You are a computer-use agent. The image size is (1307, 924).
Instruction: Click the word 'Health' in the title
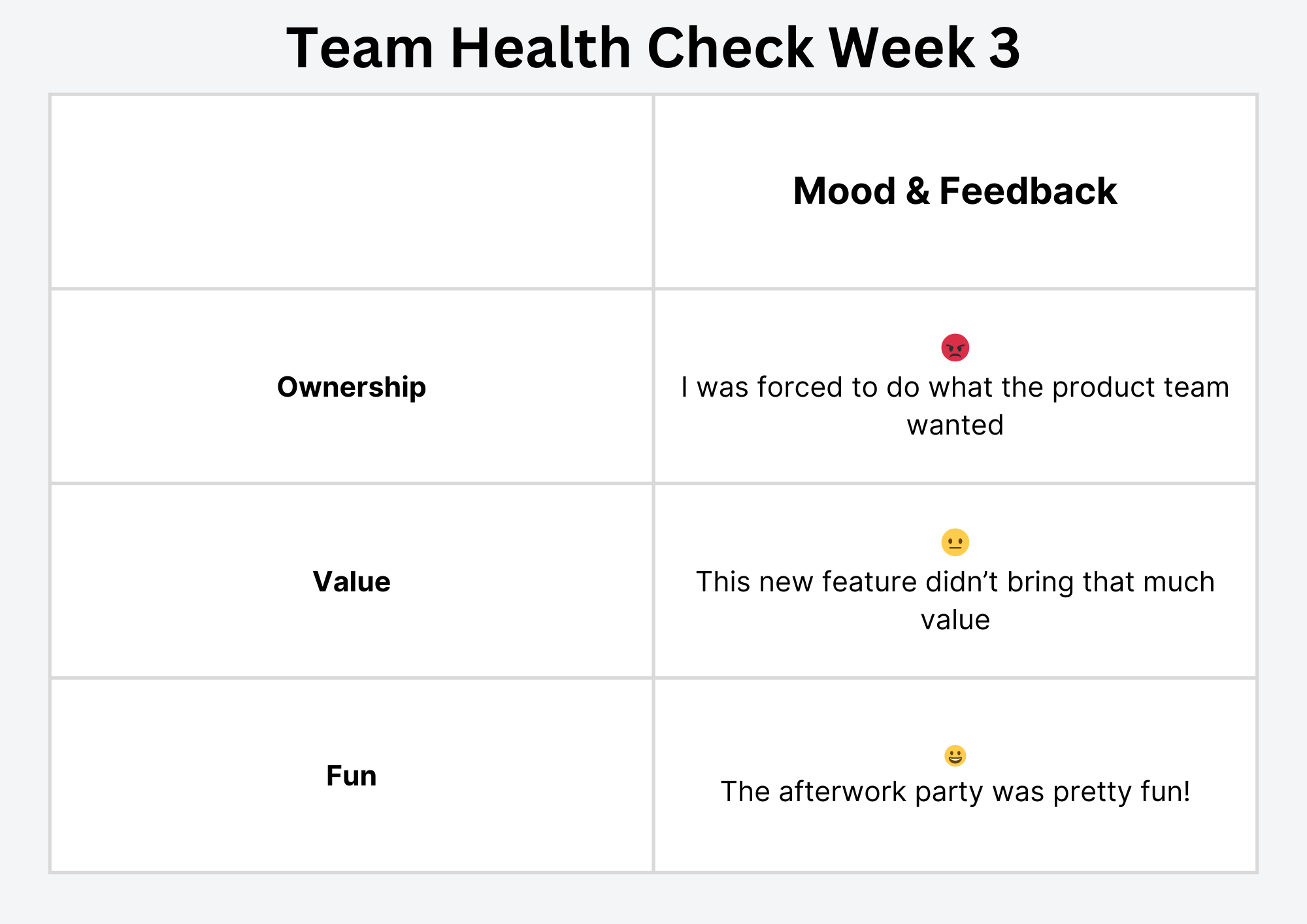tap(540, 48)
